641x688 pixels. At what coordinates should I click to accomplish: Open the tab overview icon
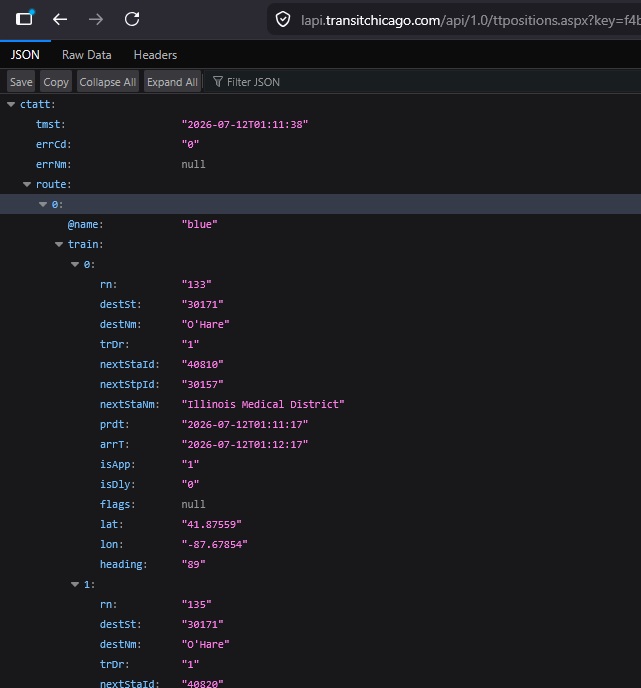click(x=24, y=18)
